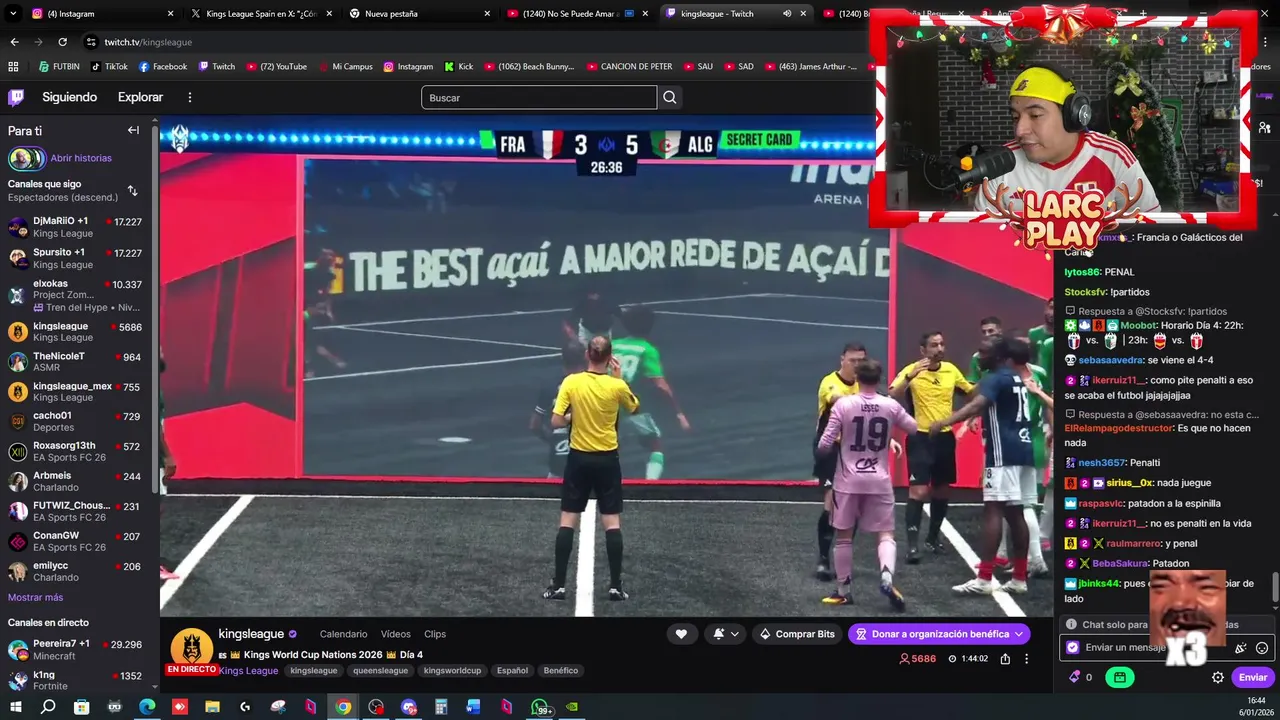The image size is (1280, 720).
Task: View site information icon in address bar
Action: coord(91,42)
